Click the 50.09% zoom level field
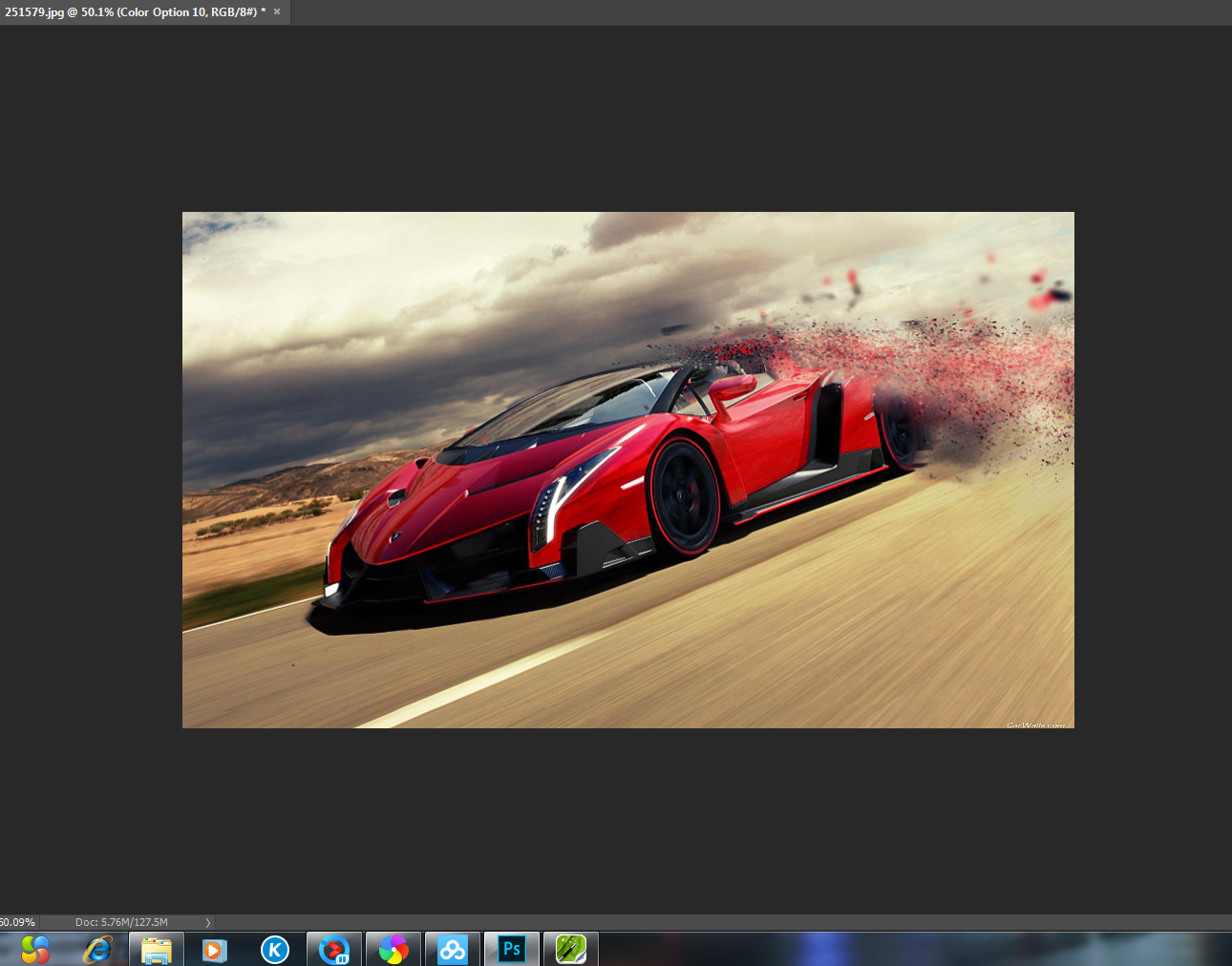 [18, 922]
